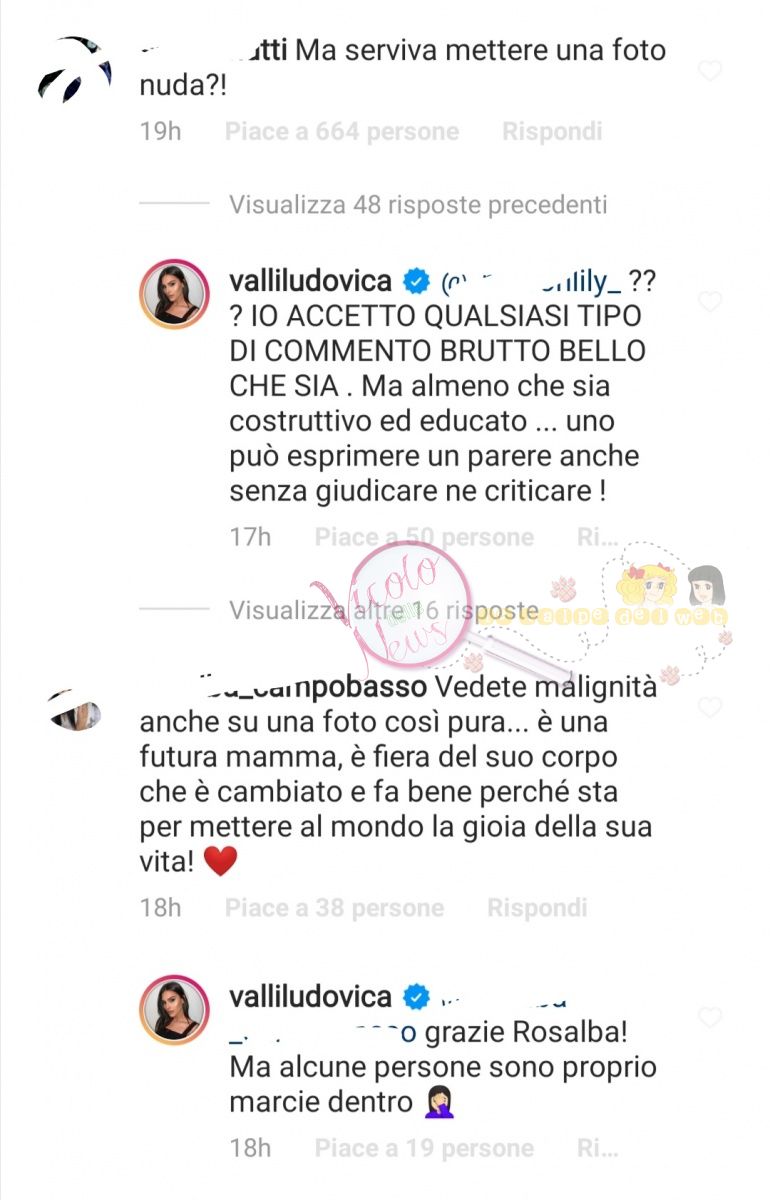Click the verified badge in the "IO ACCETTO" reply
770x1200 pixels.
(417, 281)
